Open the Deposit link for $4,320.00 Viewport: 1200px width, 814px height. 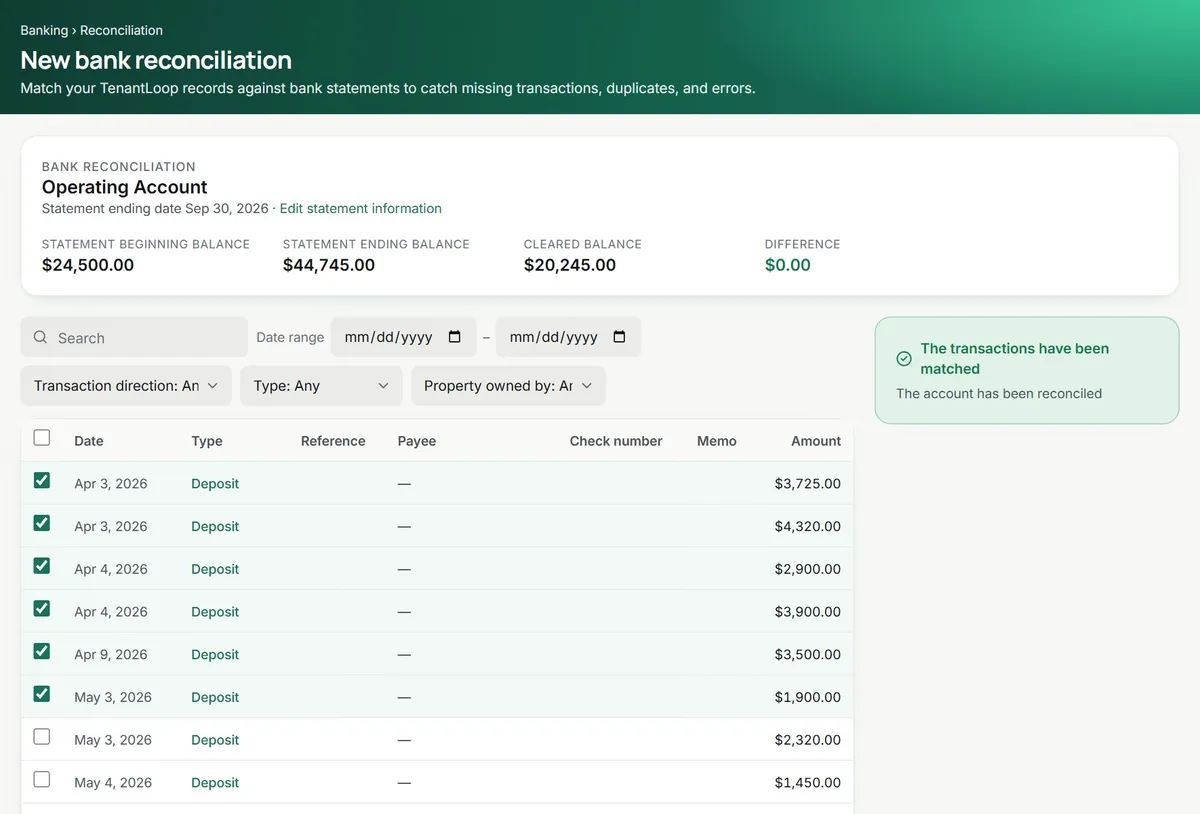(x=215, y=527)
